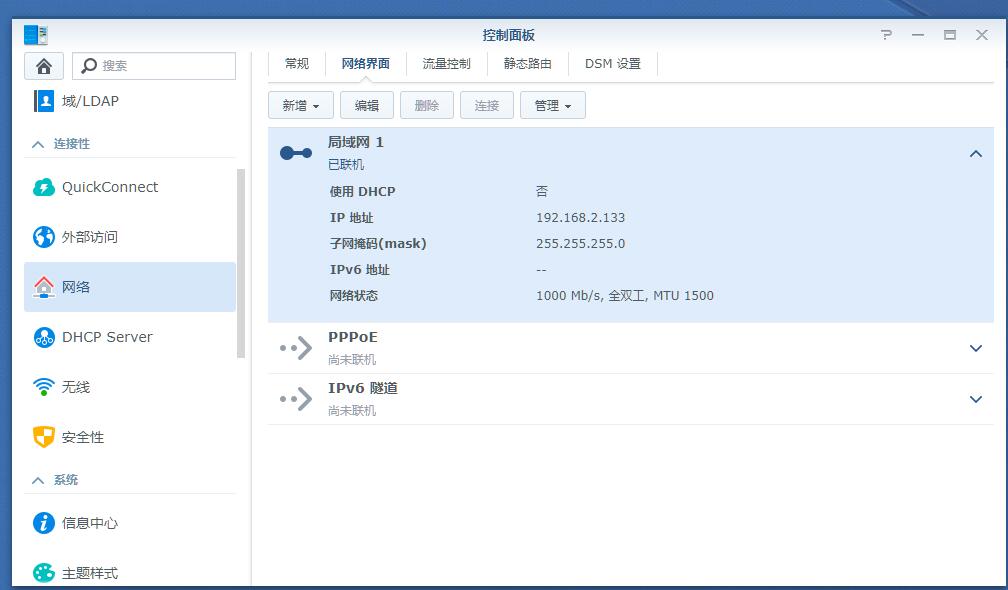Open the External Access (外部访问) section
Viewport: 1008px width, 590px height.
click(x=89, y=237)
